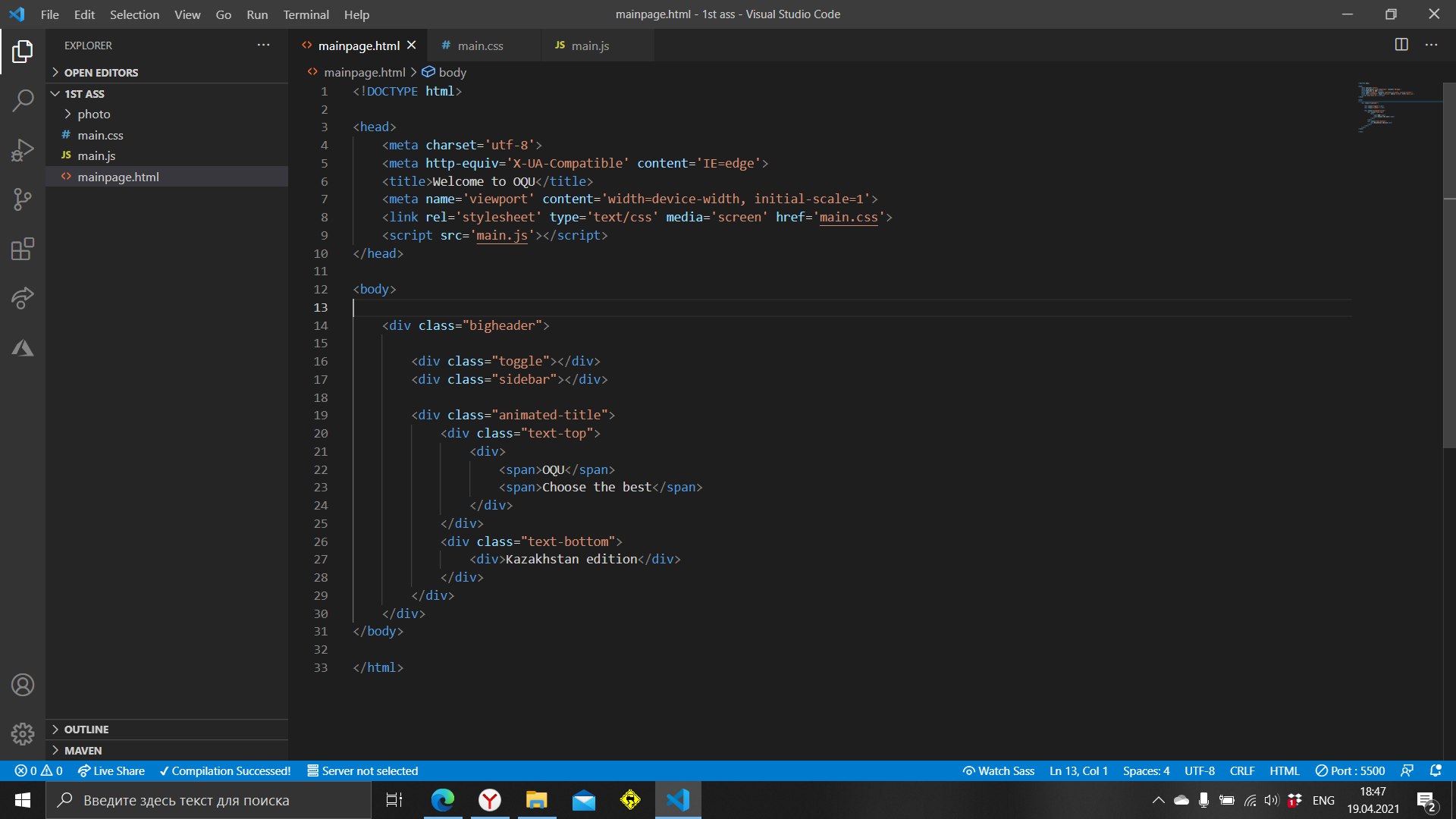Switch to the main.js editor tab
Screen dimensions: 1456x819
598,45
